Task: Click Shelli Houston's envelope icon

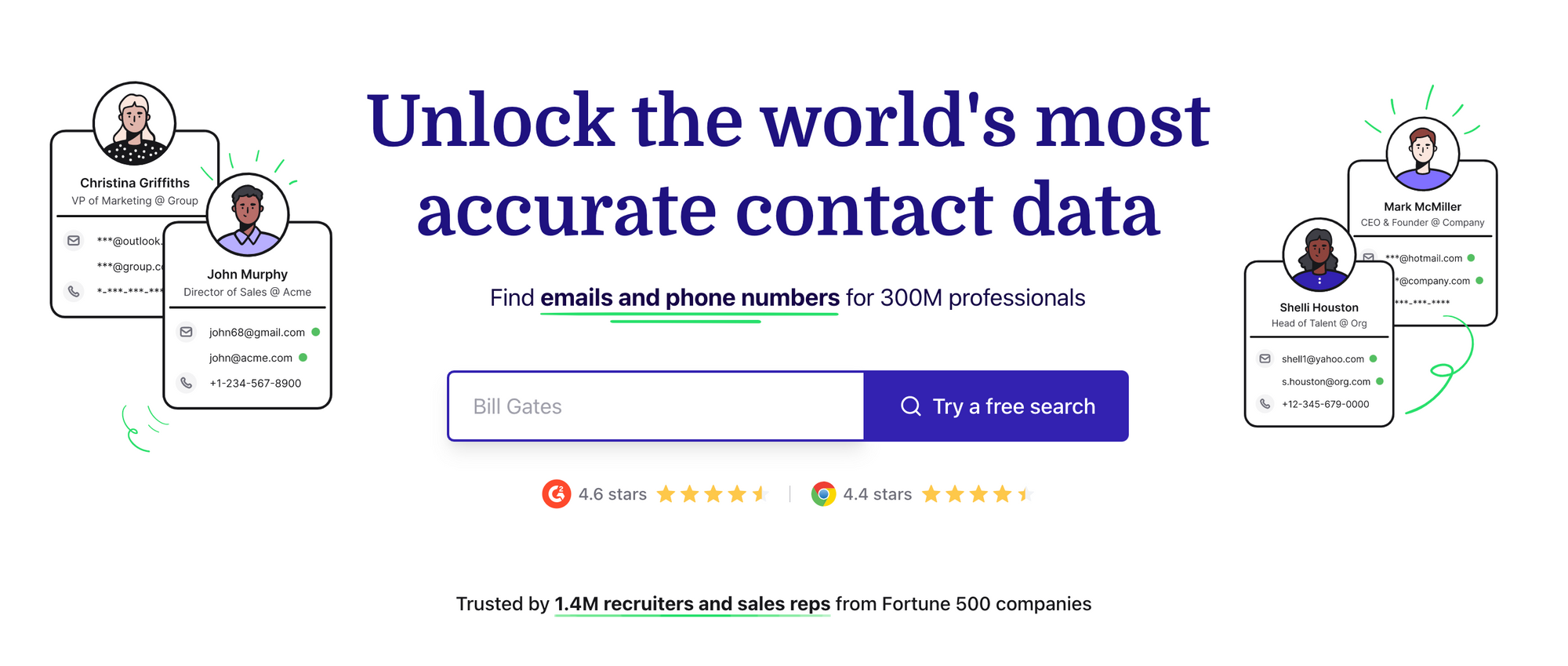Action: pos(1265,358)
